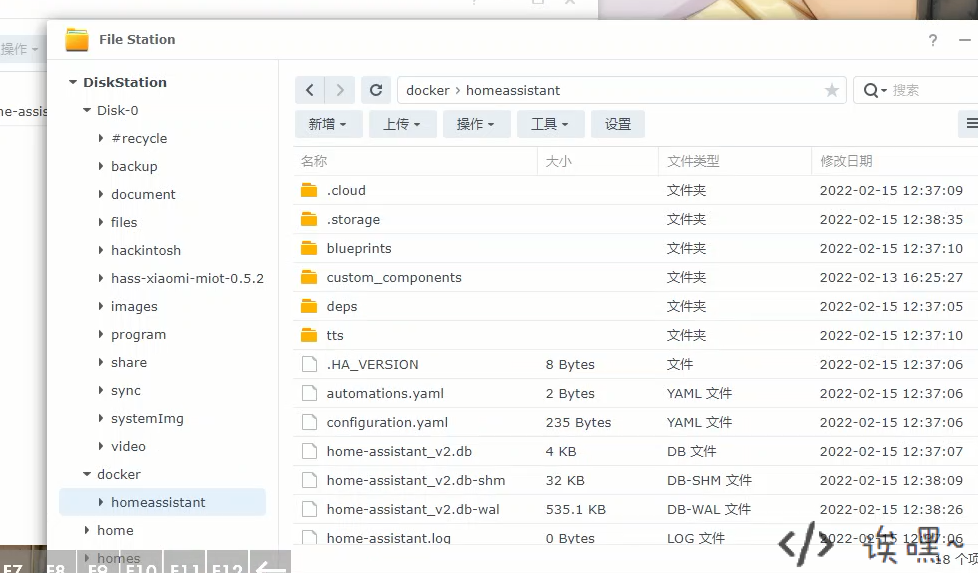Select the custom_components folder icon
This screenshot has height=573, width=978.
(309, 277)
